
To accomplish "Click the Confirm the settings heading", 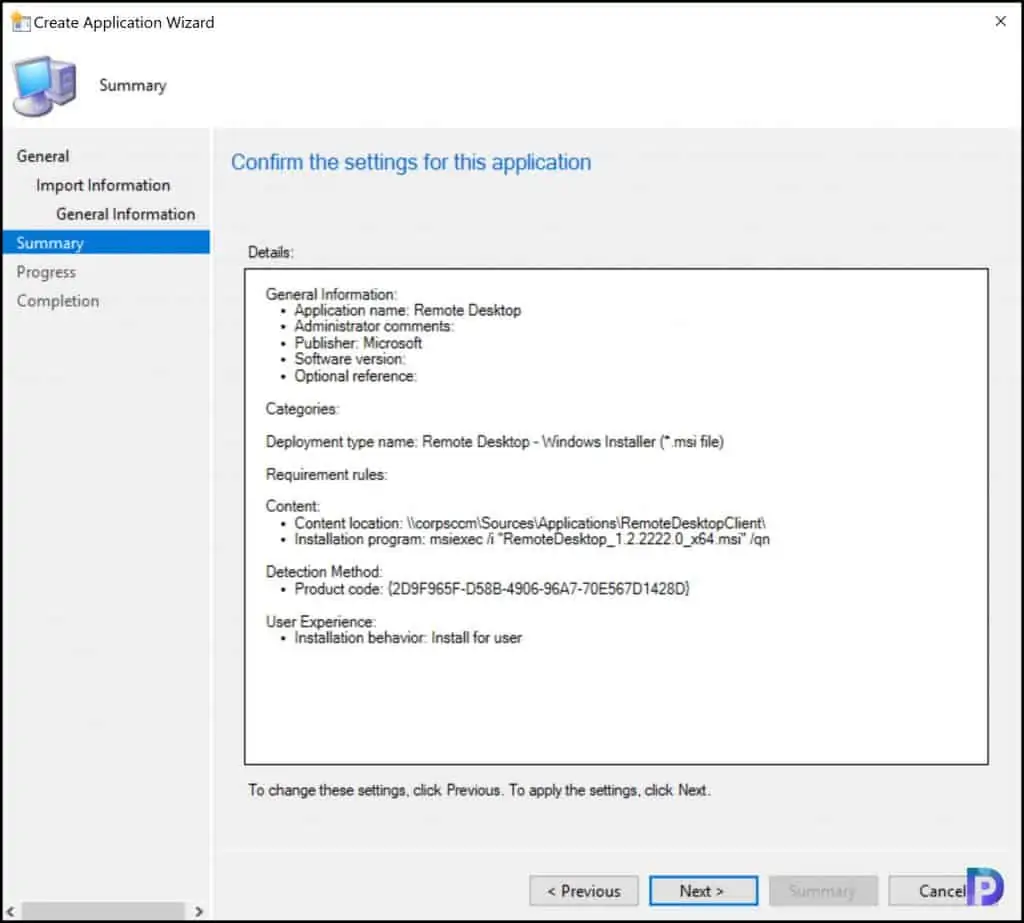I will pos(411,162).
